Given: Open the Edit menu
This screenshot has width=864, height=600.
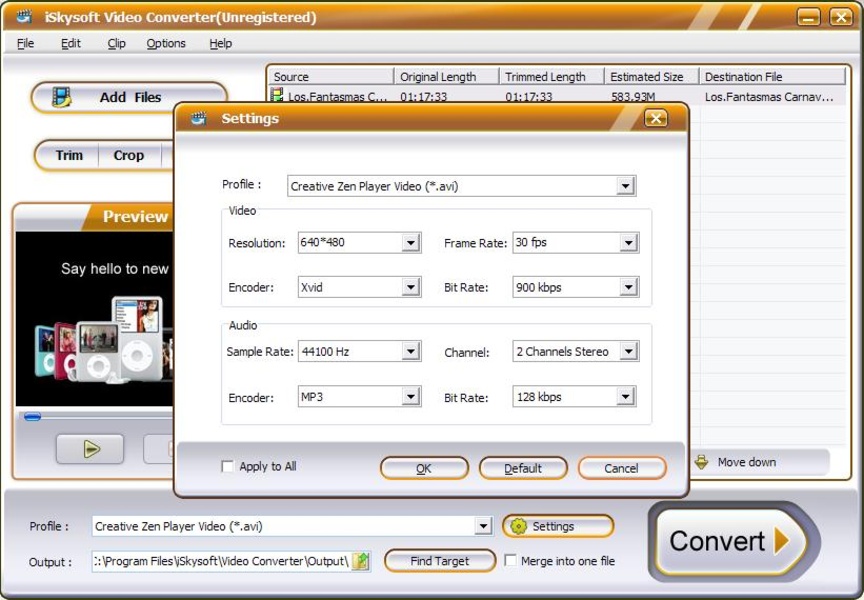Looking at the screenshot, I should pyautogui.click(x=71, y=44).
